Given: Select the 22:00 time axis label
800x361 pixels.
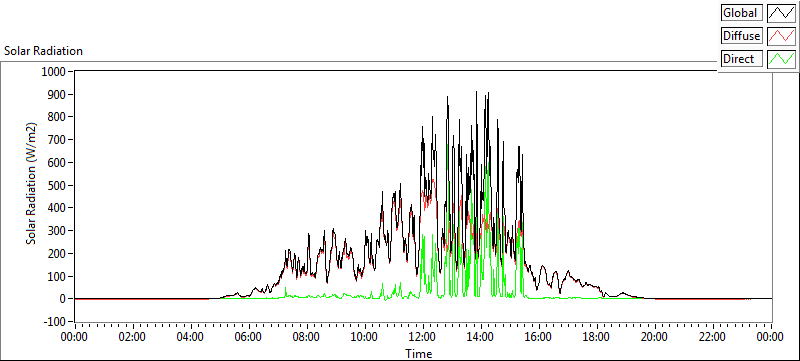Looking at the screenshot, I should [713, 337].
